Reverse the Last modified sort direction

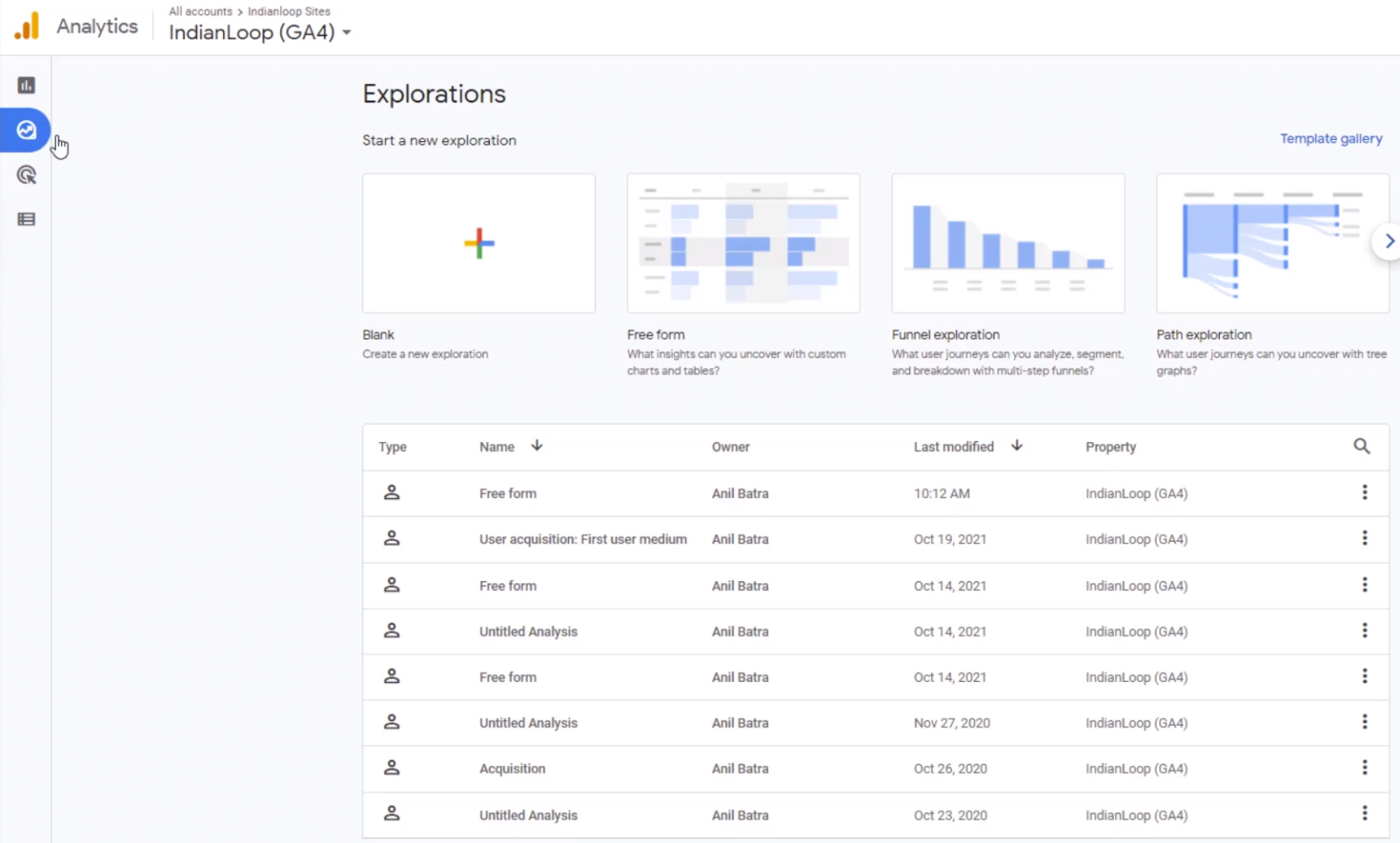(1017, 446)
